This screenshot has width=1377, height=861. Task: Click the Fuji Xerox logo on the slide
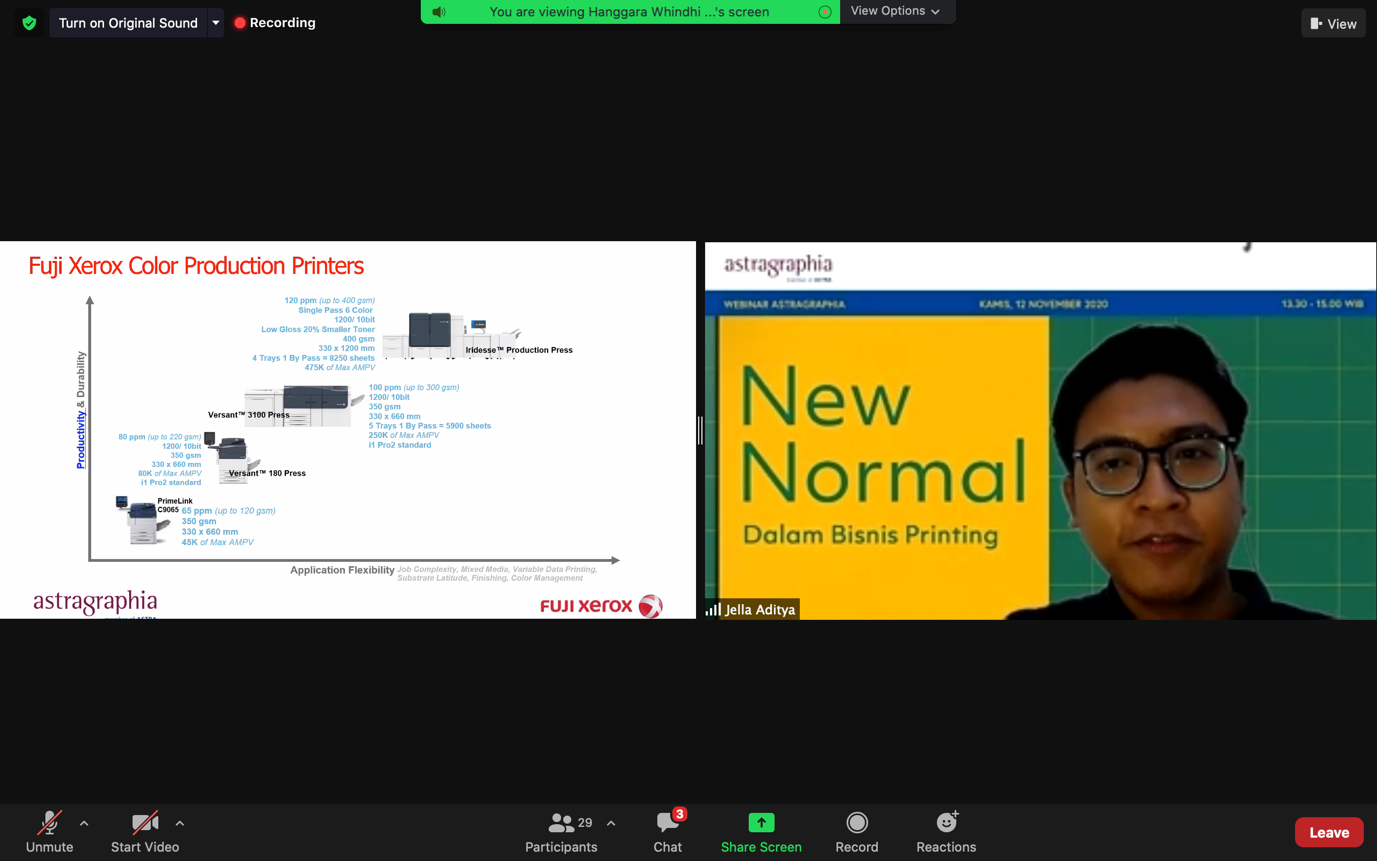(601, 606)
